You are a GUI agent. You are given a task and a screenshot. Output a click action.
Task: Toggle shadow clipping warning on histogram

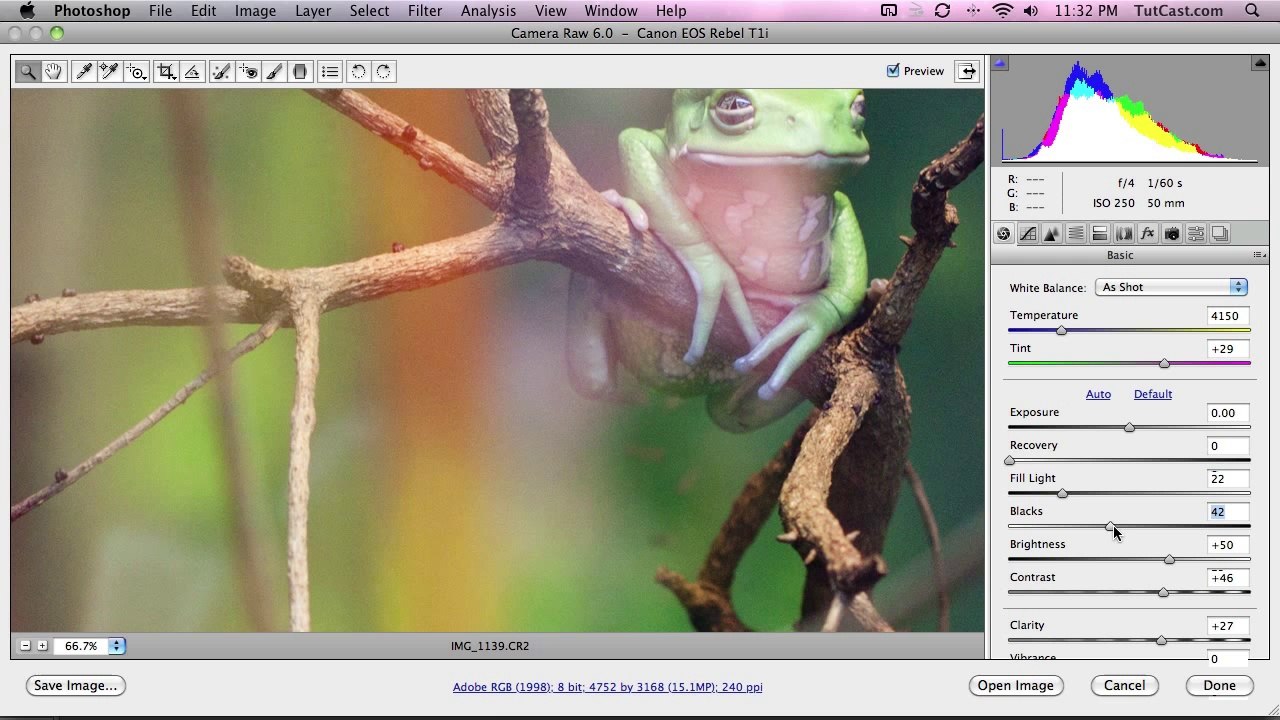coord(1000,63)
